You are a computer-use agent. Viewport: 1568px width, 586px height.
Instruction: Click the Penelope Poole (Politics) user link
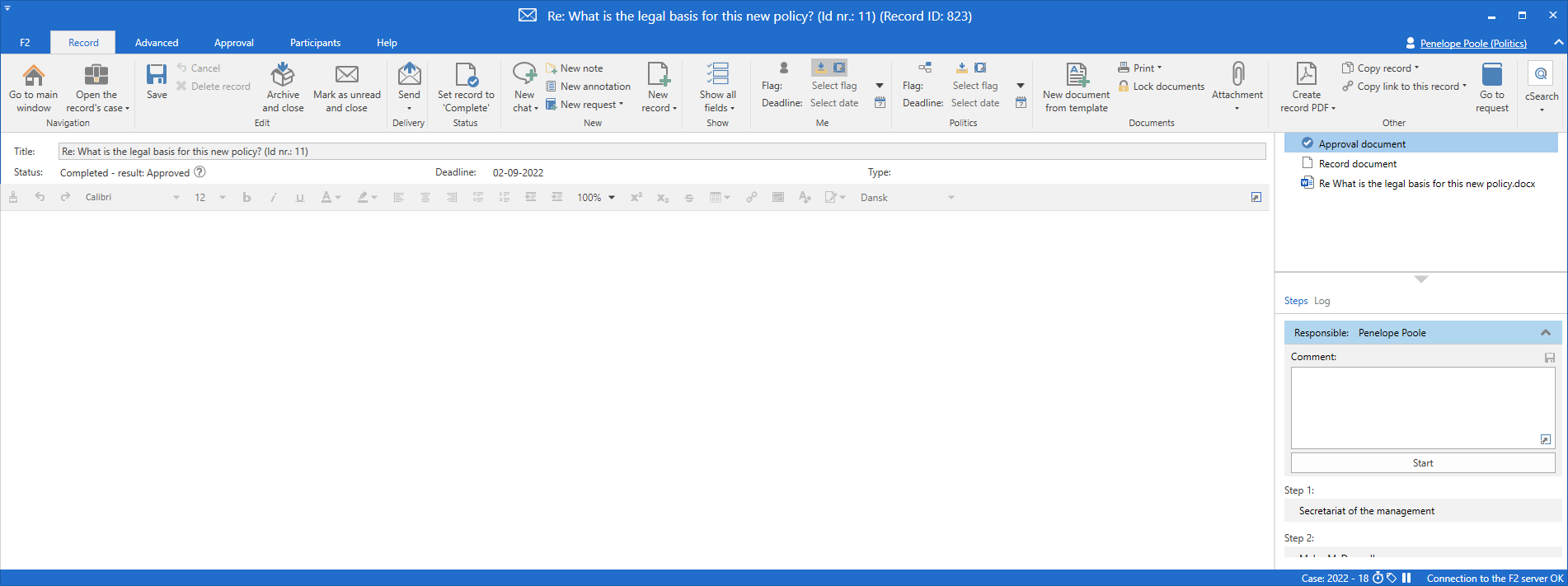tap(1472, 44)
